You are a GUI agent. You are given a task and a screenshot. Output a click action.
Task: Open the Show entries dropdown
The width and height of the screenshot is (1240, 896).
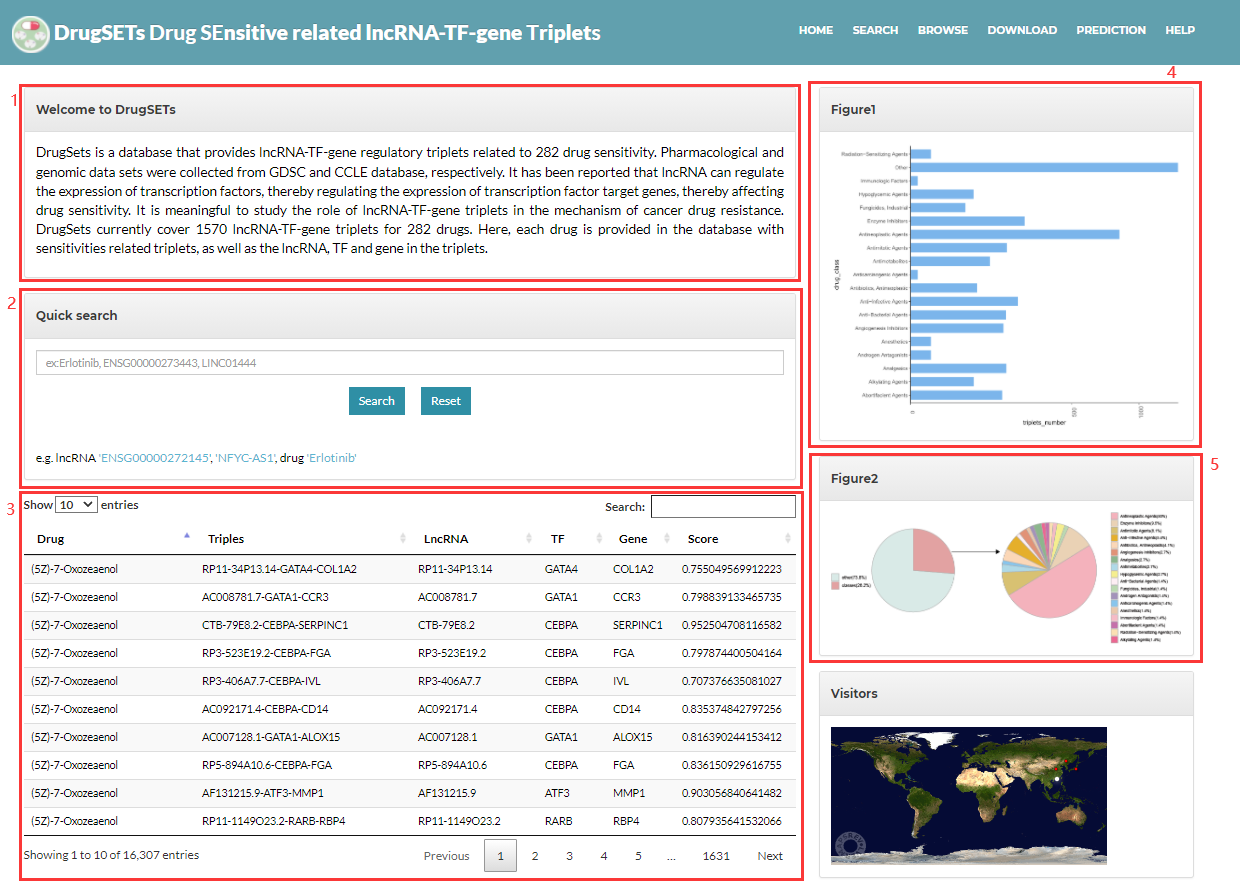pyautogui.click(x=76, y=505)
